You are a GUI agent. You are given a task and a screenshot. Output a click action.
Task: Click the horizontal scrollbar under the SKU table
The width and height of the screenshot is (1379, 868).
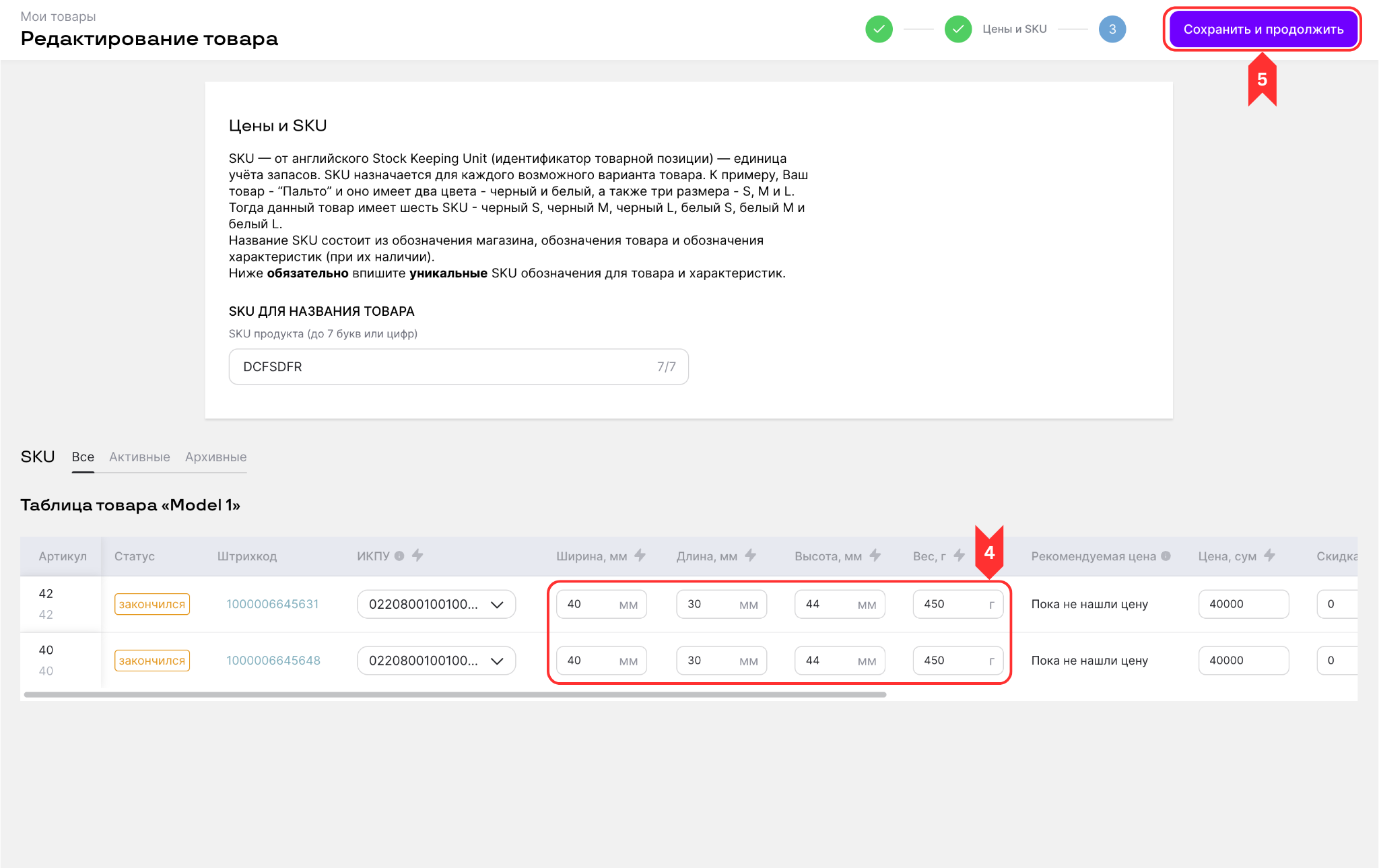coord(455,694)
